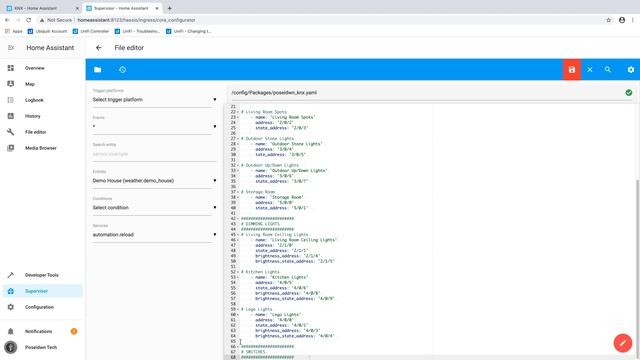640x360 pixels.
Task: Bookmark this page with the star icon
Action: tap(609, 20)
